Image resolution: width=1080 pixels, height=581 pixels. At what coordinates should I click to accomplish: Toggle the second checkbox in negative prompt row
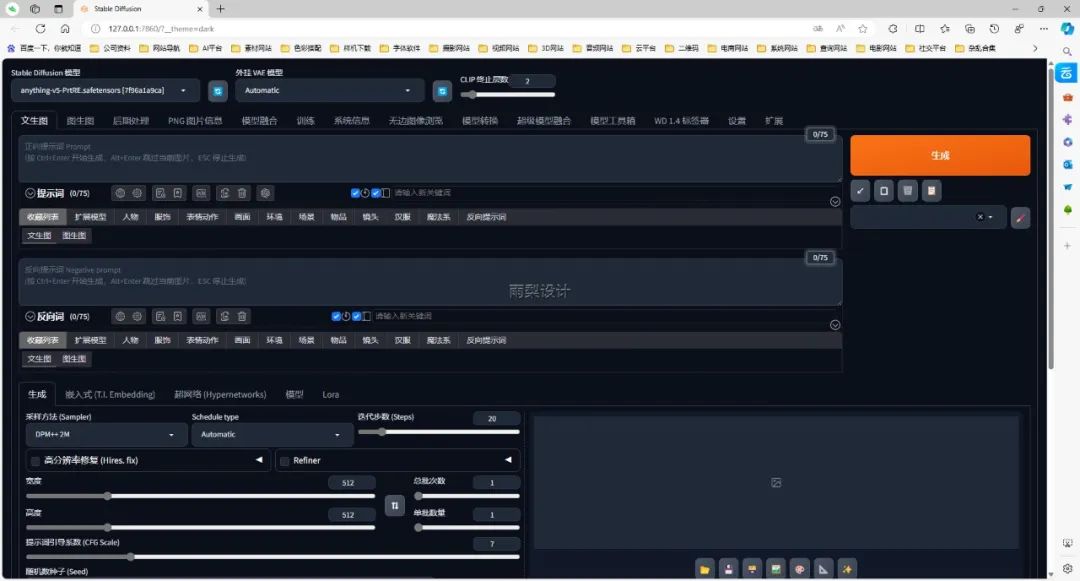[357, 317]
